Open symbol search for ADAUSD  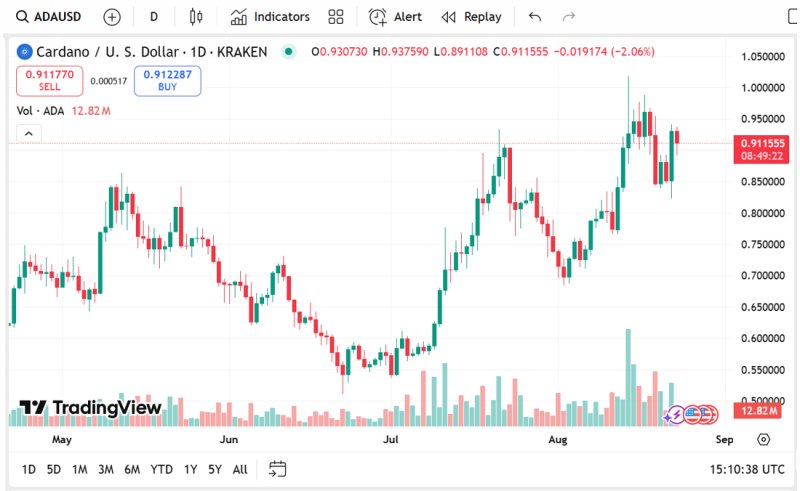coord(48,17)
